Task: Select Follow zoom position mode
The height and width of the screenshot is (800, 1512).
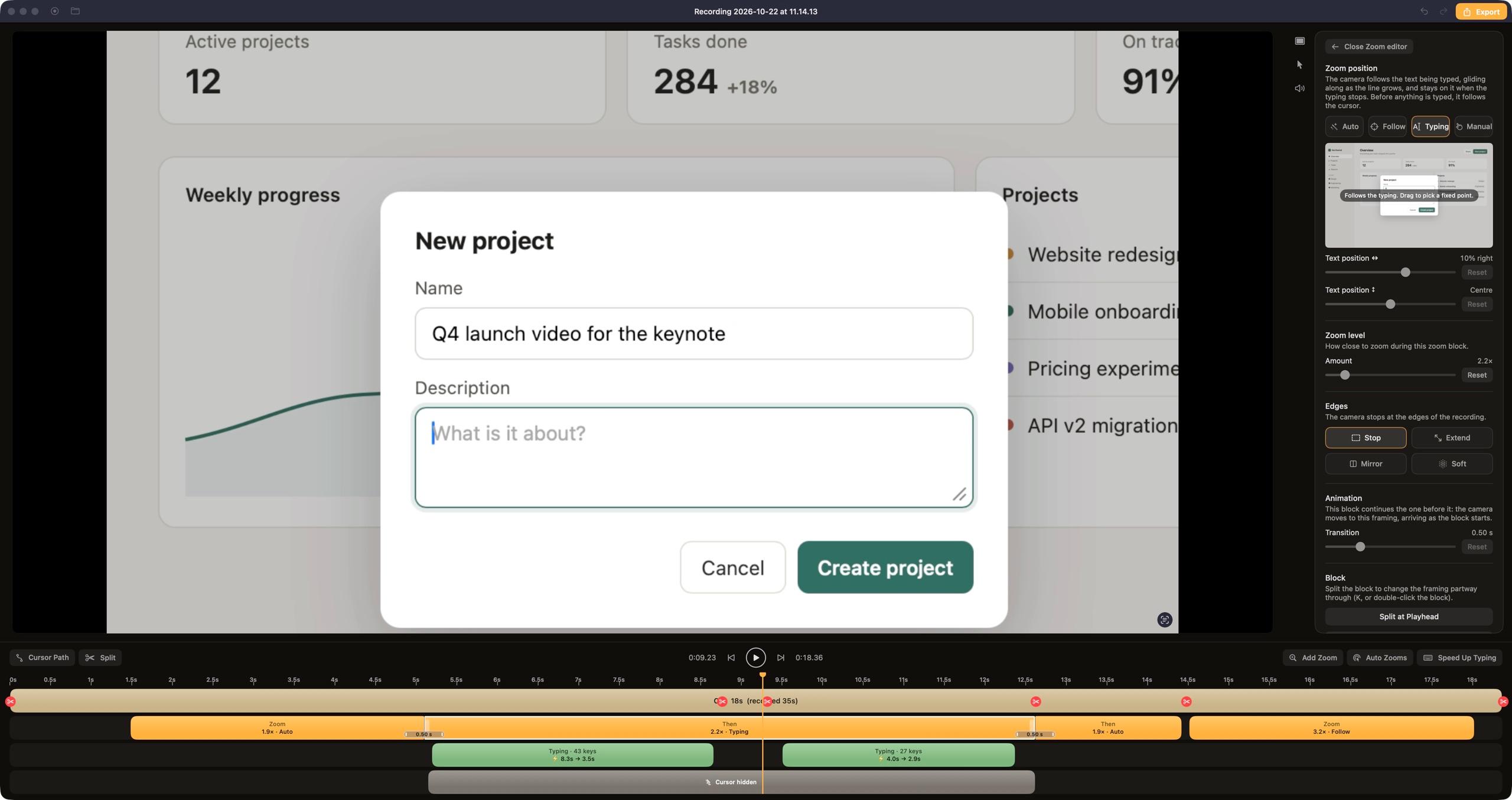Action: click(1387, 126)
